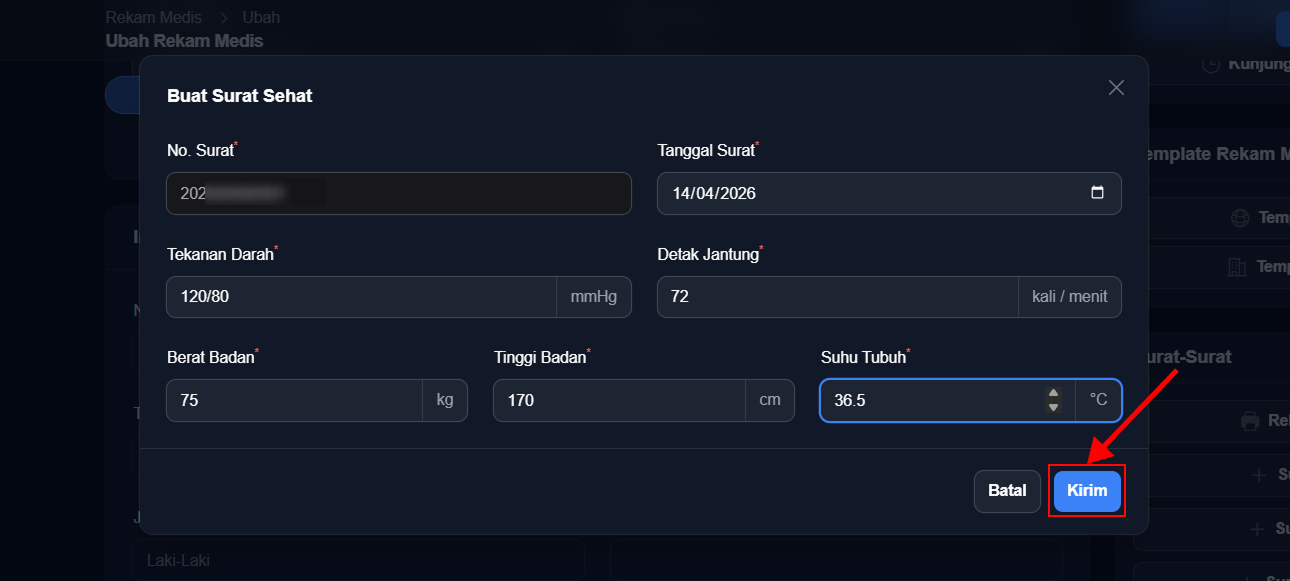The image size is (1290, 581).
Task: Cancel with the Batal button
Action: (1007, 491)
